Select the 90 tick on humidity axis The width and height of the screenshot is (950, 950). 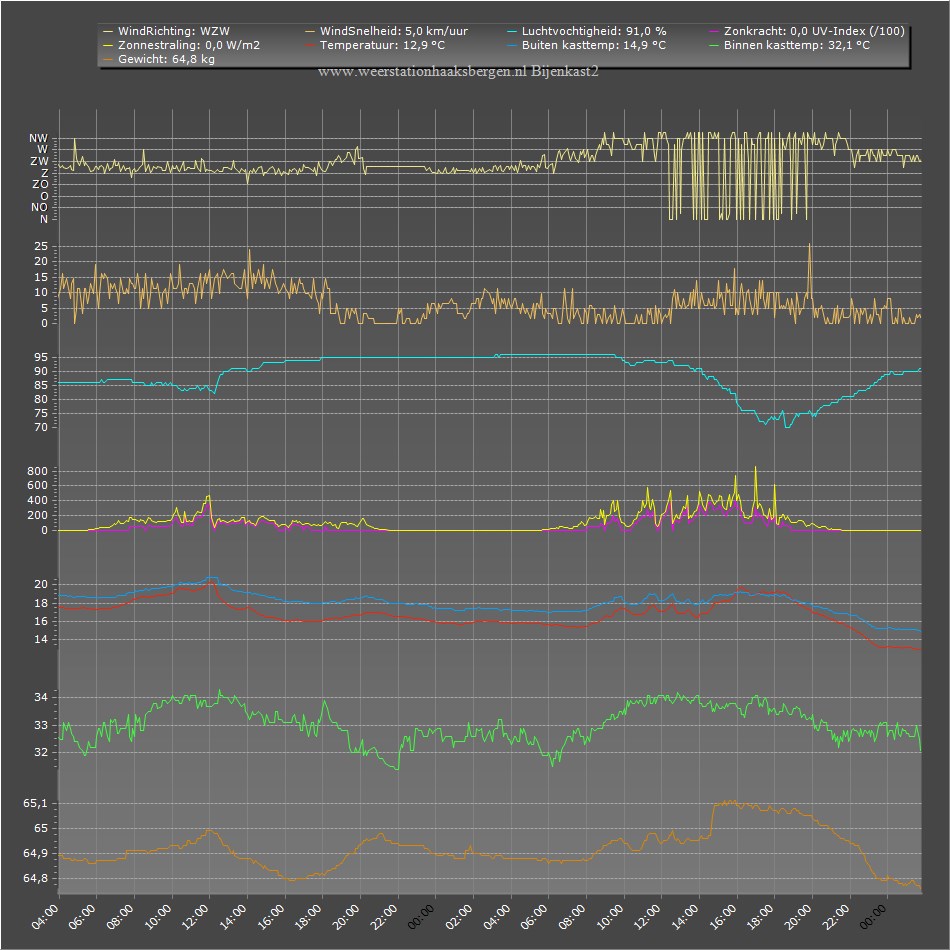point(41,371)
